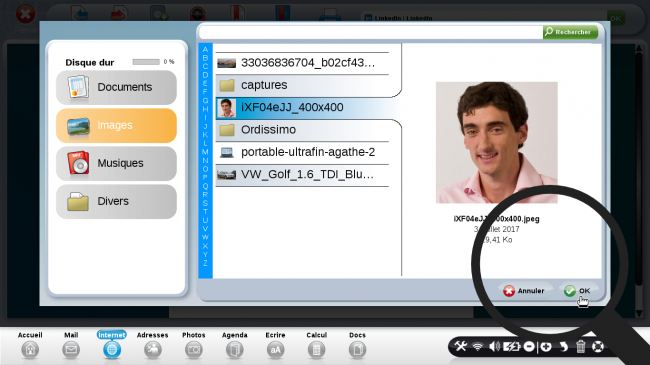The height and width of the screenshot is (365, 650).
Task: Click the Documents papers icon
Action: pyautogui.click(x=78, y=87)
